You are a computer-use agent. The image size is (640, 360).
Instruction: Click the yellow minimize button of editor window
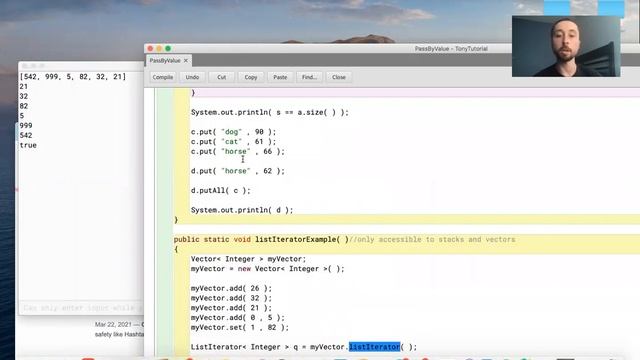(x=159, y=49)
